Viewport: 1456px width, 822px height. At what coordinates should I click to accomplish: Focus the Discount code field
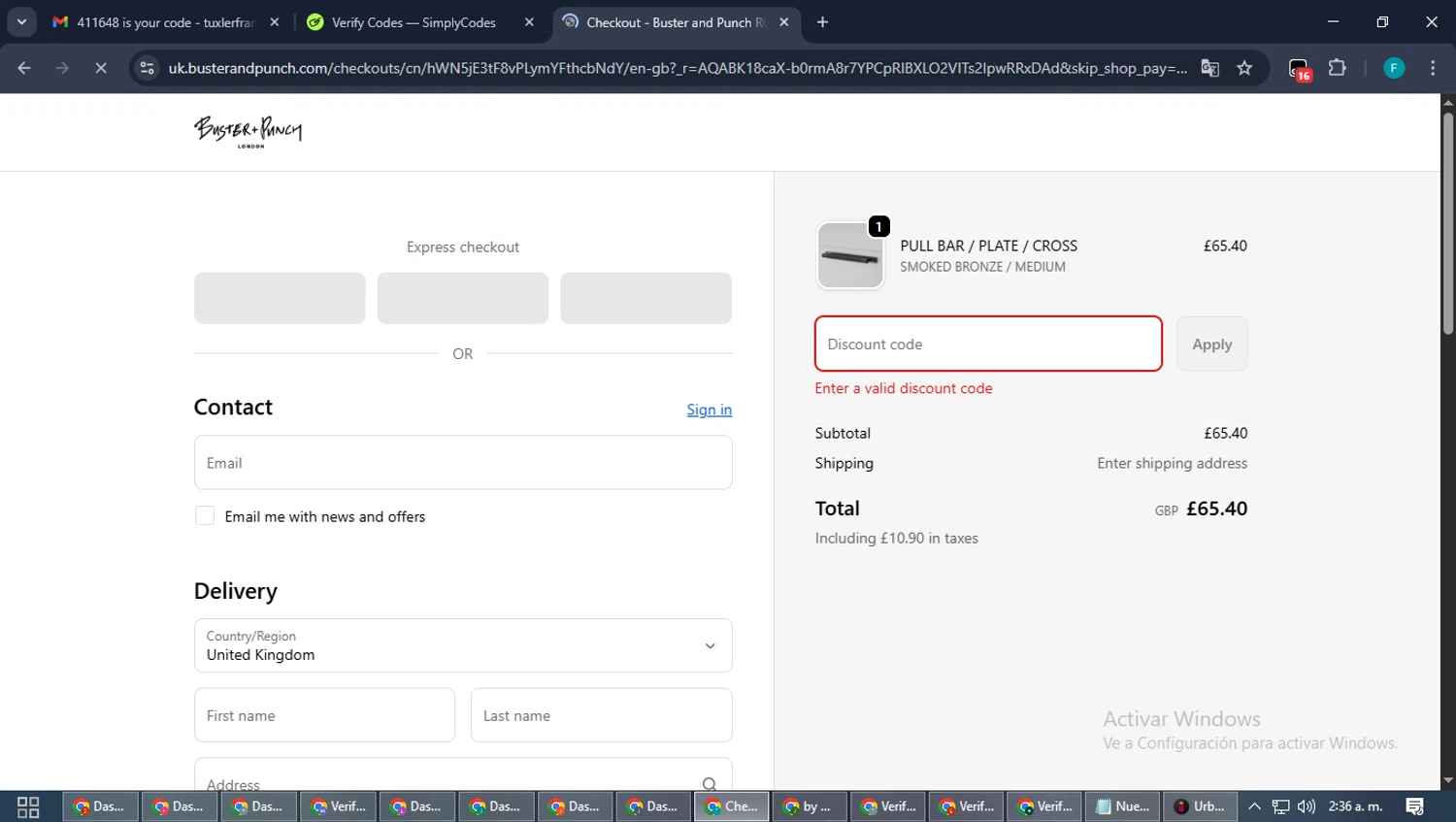point(988,344)
